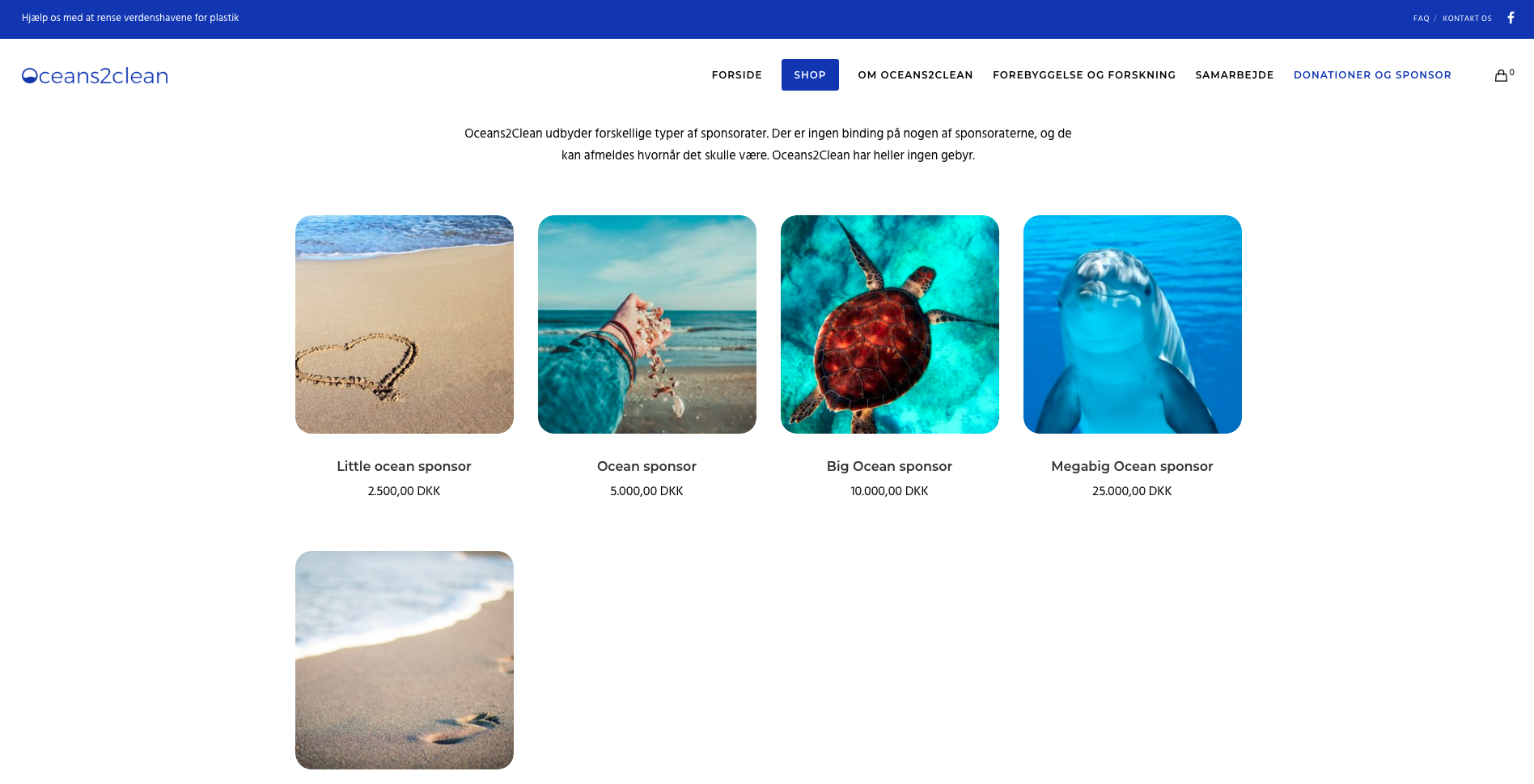Screen dimensions: 1534x784
Task: Click the Megabig Ocean sponsor title
Action: (1132, 466)
